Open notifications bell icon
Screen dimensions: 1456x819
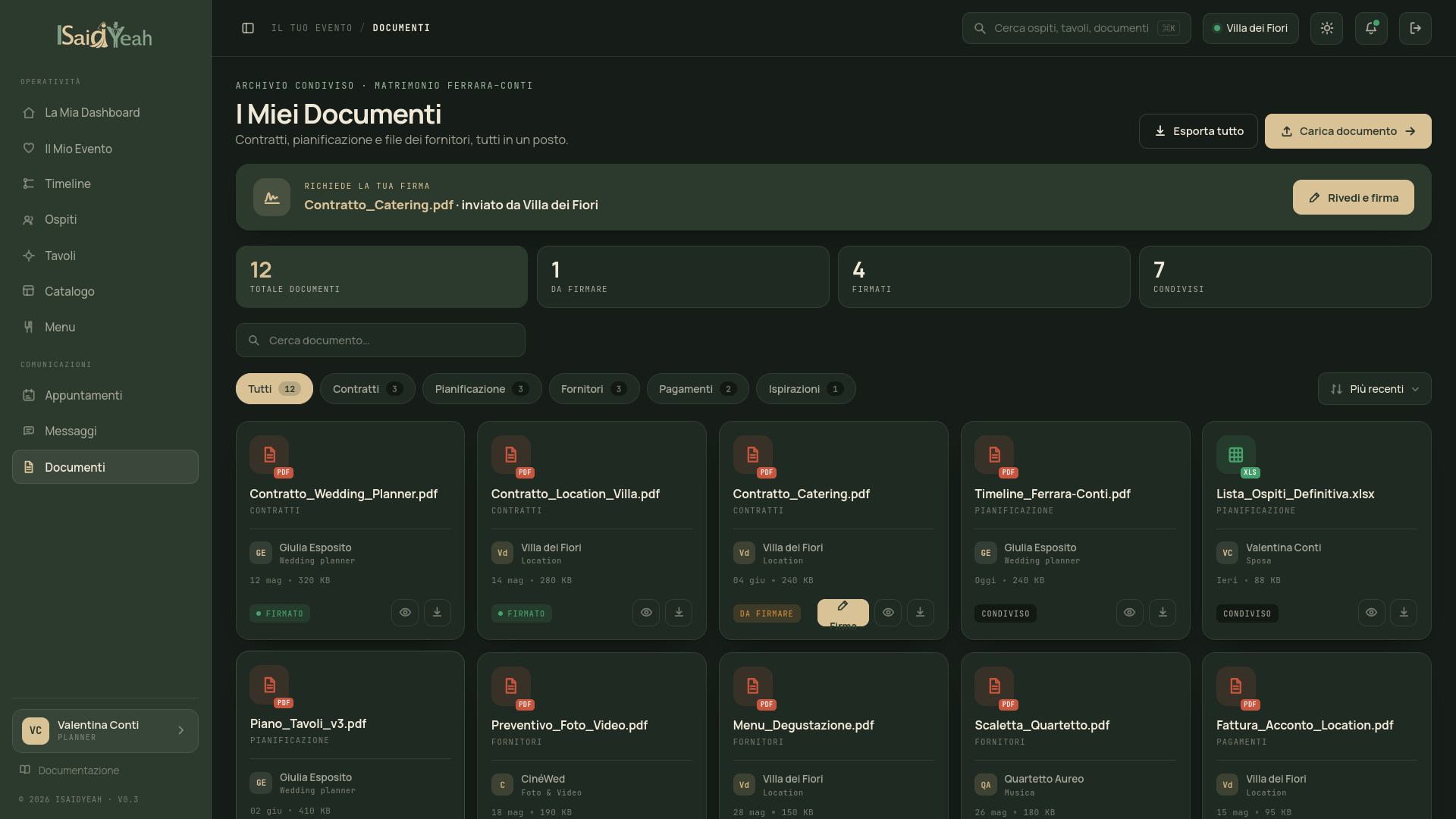[1371, 28]
